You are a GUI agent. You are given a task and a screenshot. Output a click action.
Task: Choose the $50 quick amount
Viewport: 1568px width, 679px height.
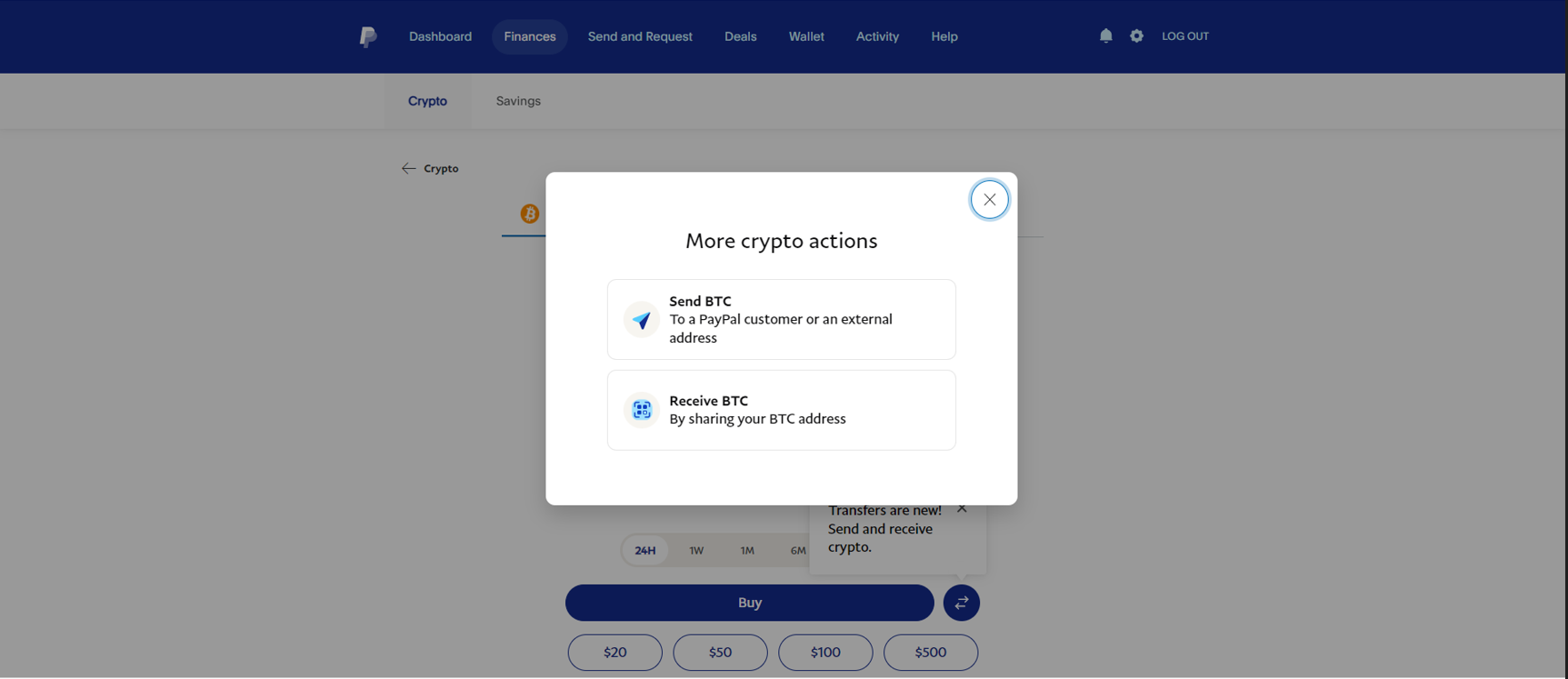[x=721, y=653]
